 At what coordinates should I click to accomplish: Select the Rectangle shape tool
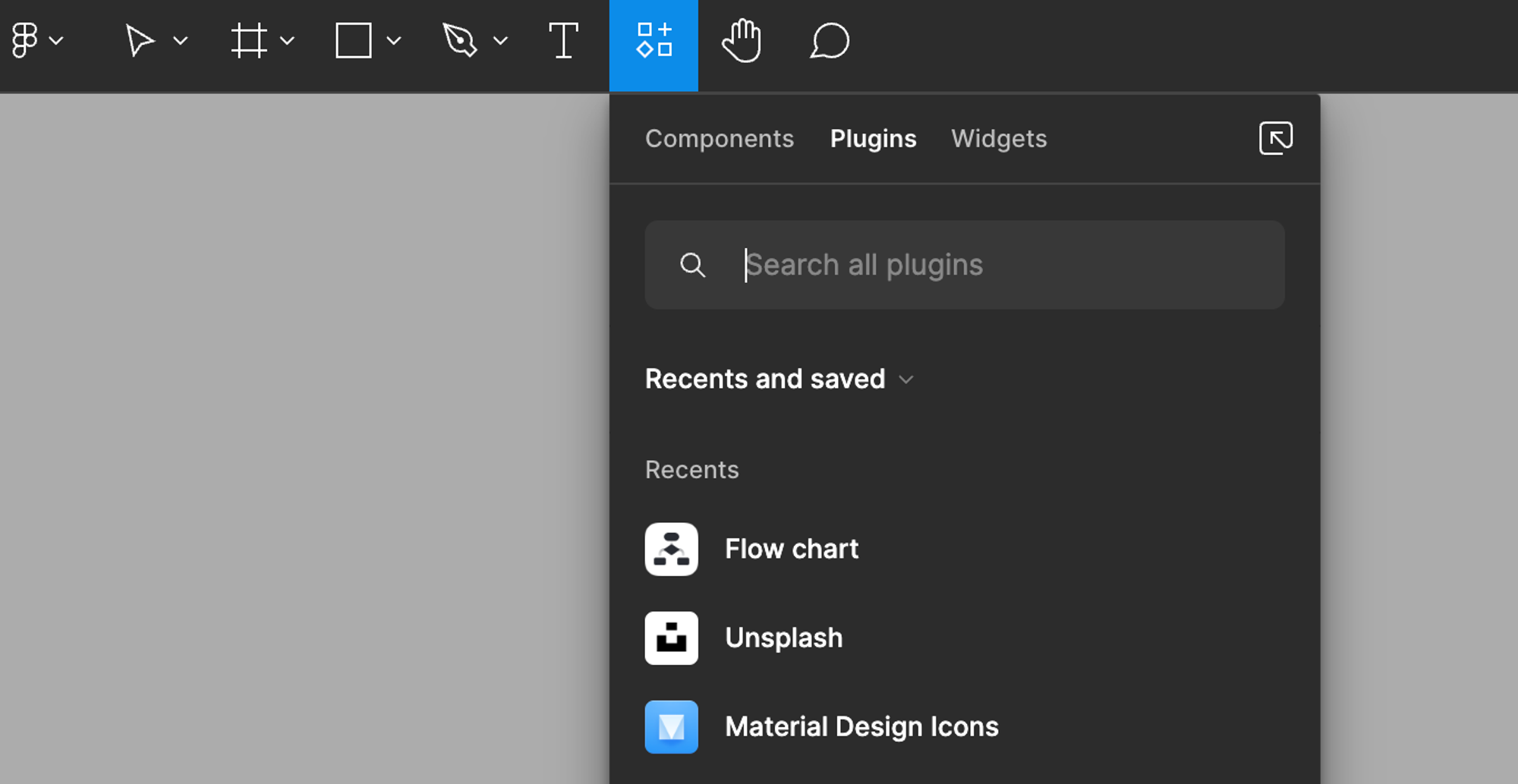[x=354, y=40]
